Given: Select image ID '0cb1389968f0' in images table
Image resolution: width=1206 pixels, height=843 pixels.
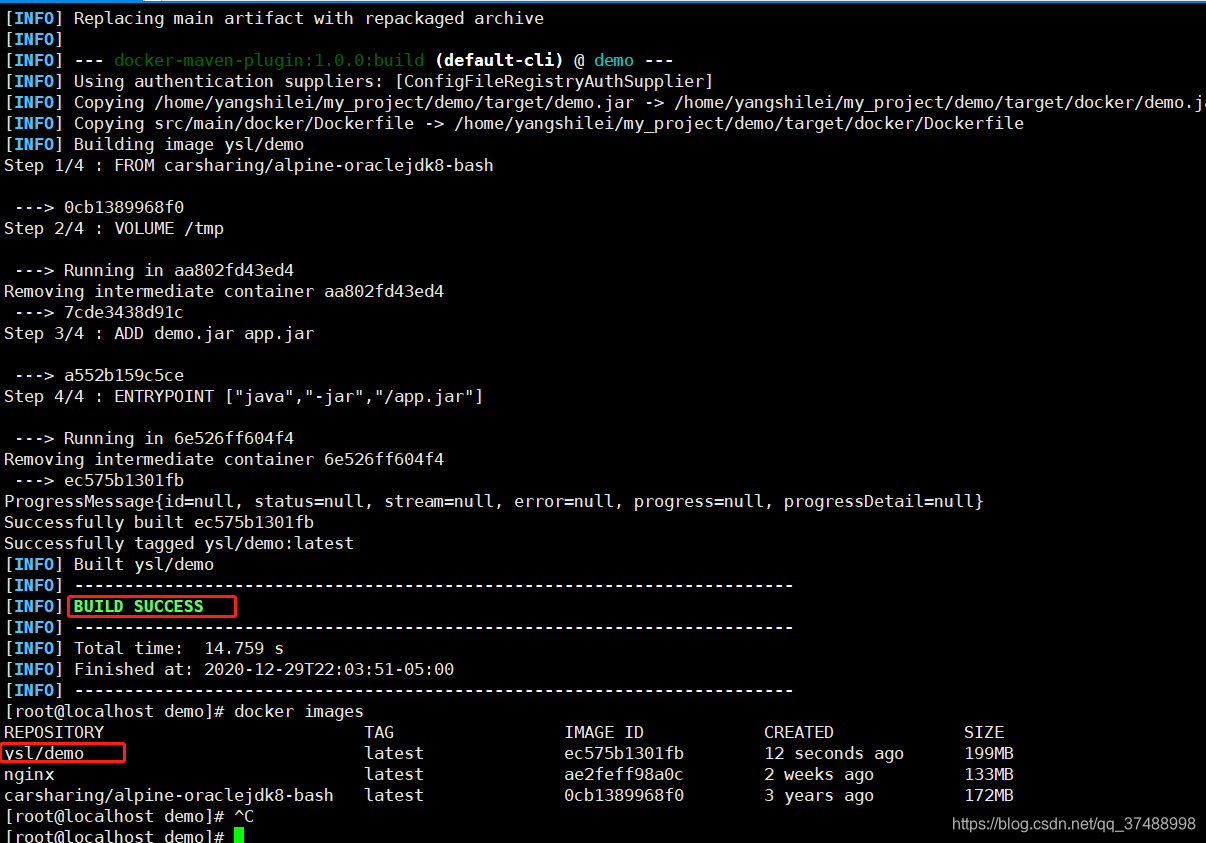Looking at the screenshot, I should point(624,795).
